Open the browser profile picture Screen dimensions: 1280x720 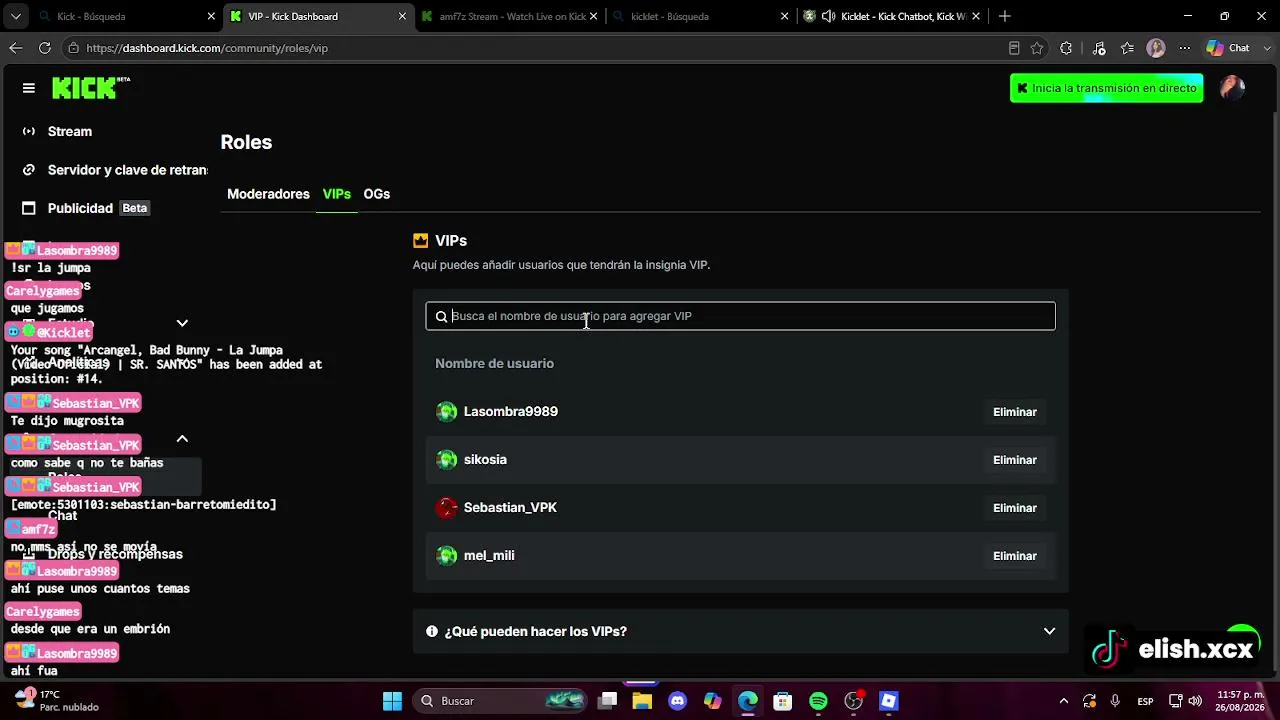(1156, 48)
